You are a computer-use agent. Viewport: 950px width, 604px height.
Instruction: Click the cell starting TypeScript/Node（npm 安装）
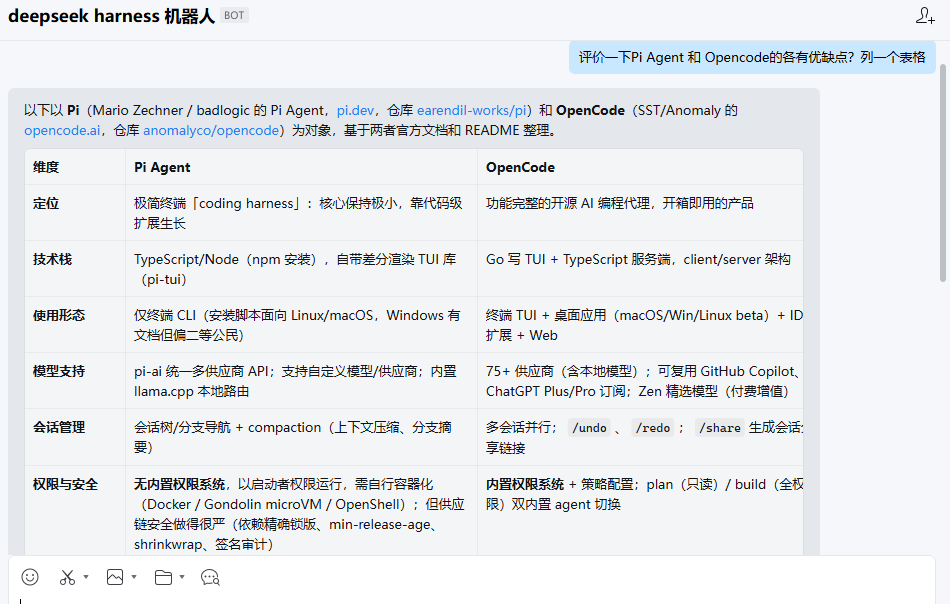[301, 269]
